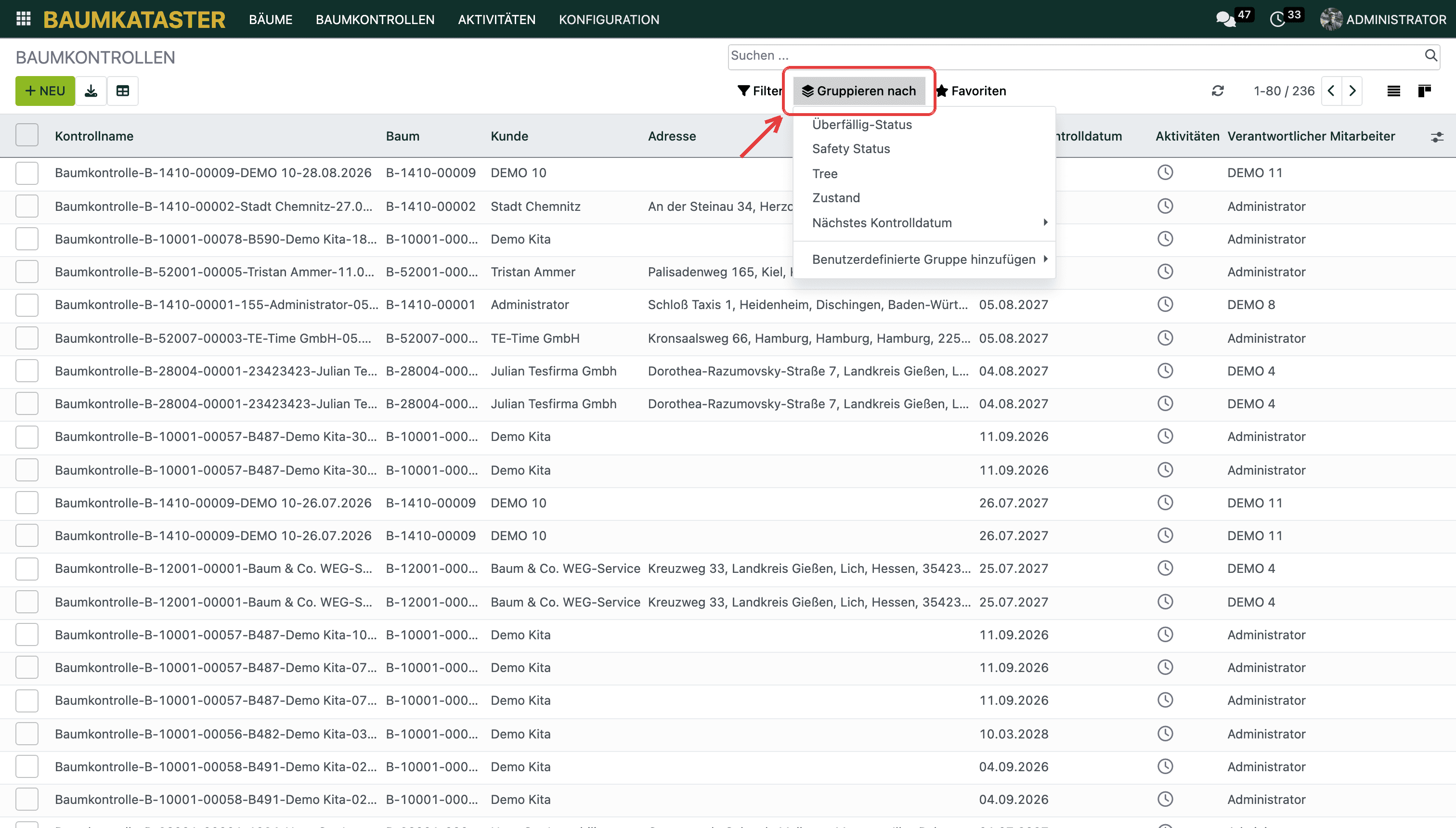Open the Filter dropdown
1456x828 pixels.
(760, 91)
